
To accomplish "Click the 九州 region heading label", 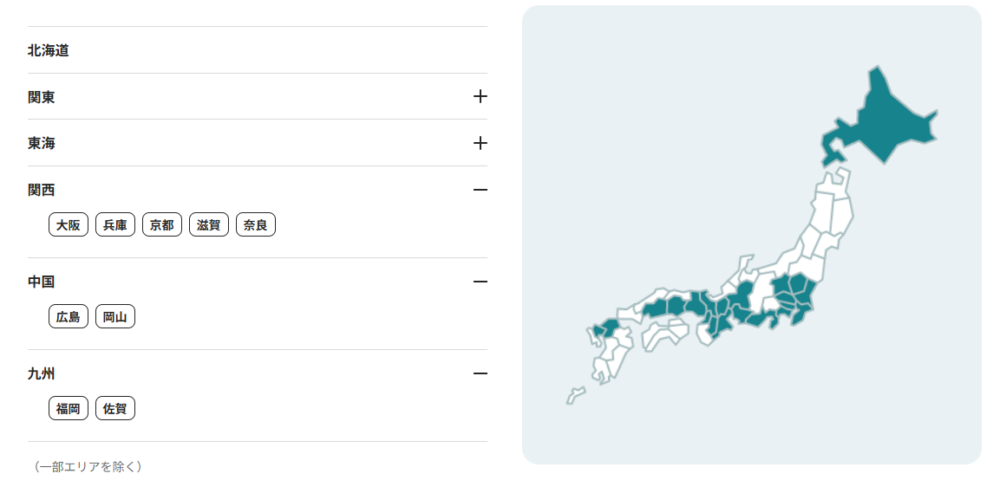I will click(x=42, y=374).
